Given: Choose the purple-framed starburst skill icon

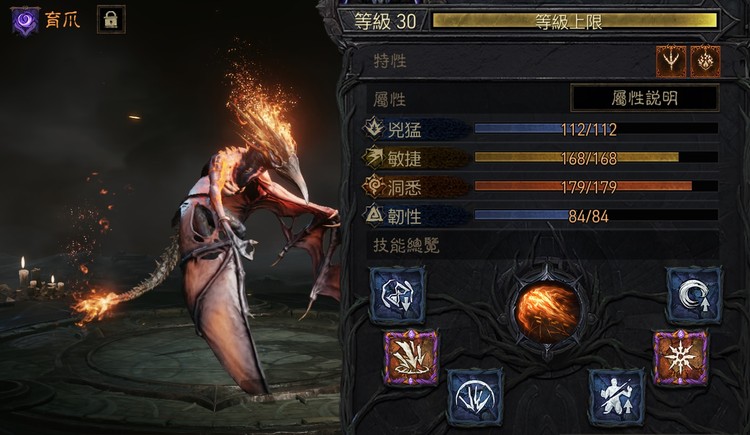Looking at the screenshot, I should pyautogui.click(x=681, y=357).
